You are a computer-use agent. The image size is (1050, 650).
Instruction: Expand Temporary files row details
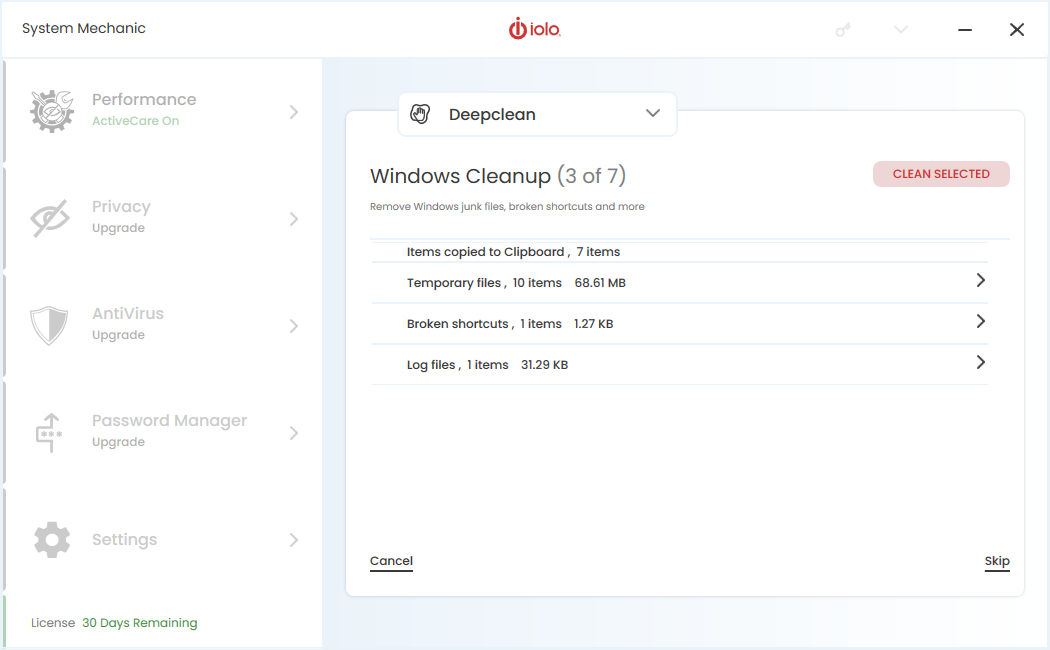[980, 280]
